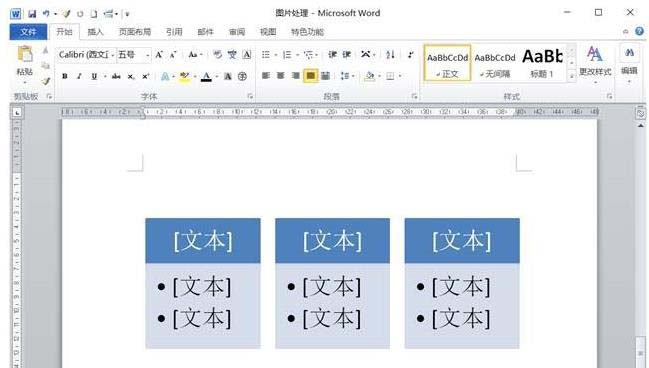The width and height of the screenshot is (649, 368).
Task: Click the Redo icon in Quick Access Toolbar
Action: [80, 14]
